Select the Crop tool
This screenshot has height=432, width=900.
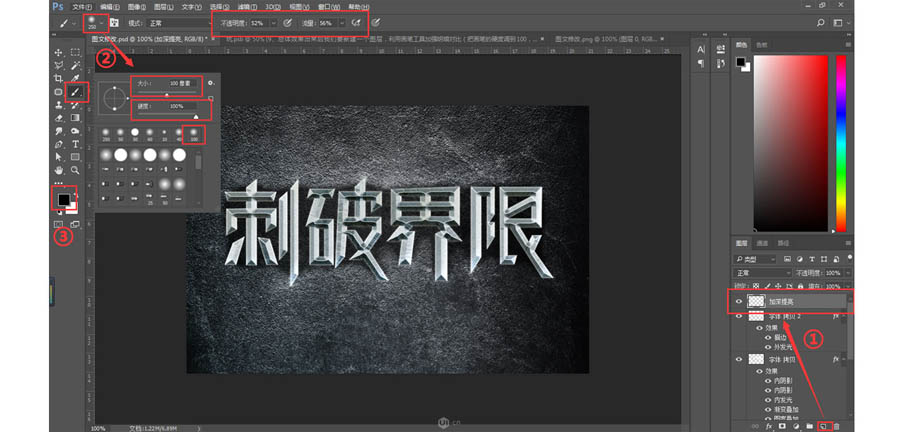click(x=59, y=78)
